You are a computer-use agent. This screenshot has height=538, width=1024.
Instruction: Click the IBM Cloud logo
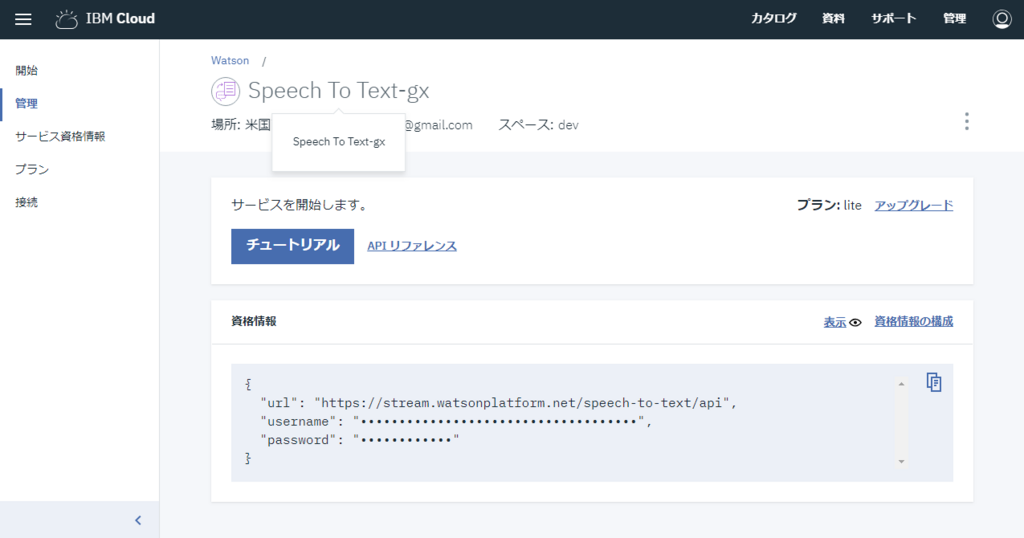click(x=105, y=19)
